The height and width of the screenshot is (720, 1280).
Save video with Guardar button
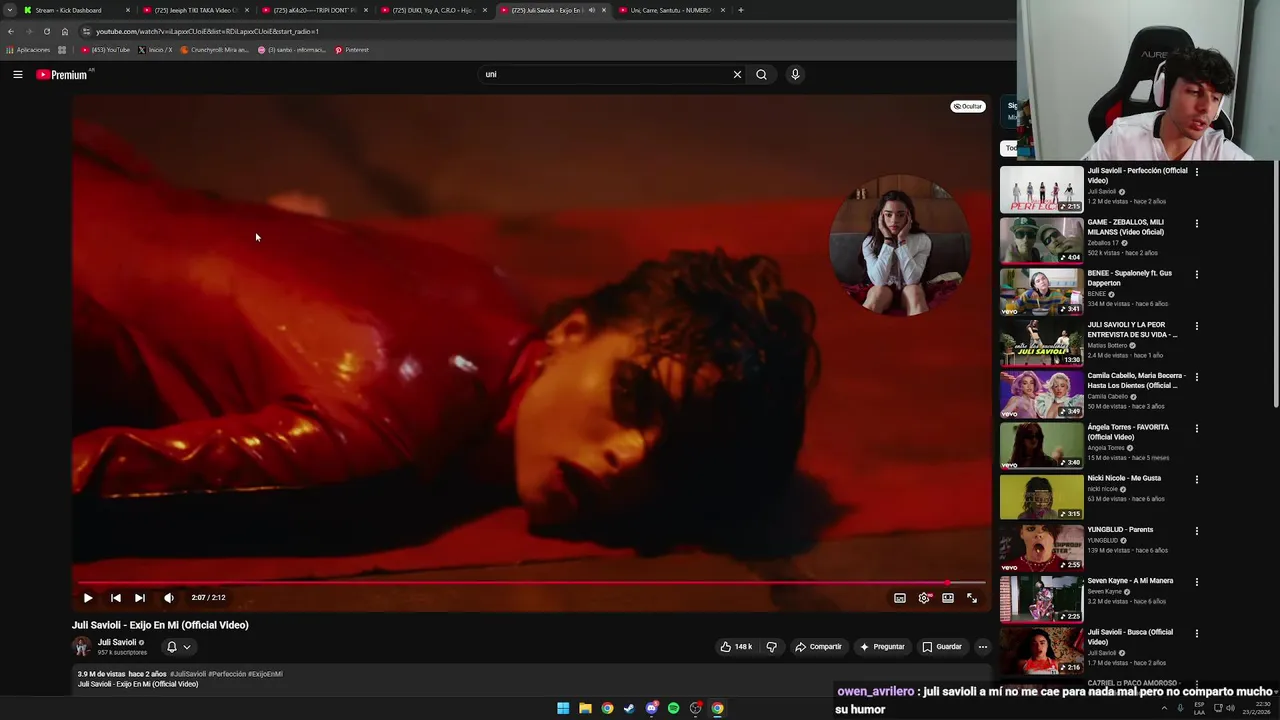pyautogui.click(x=942, y=647)
